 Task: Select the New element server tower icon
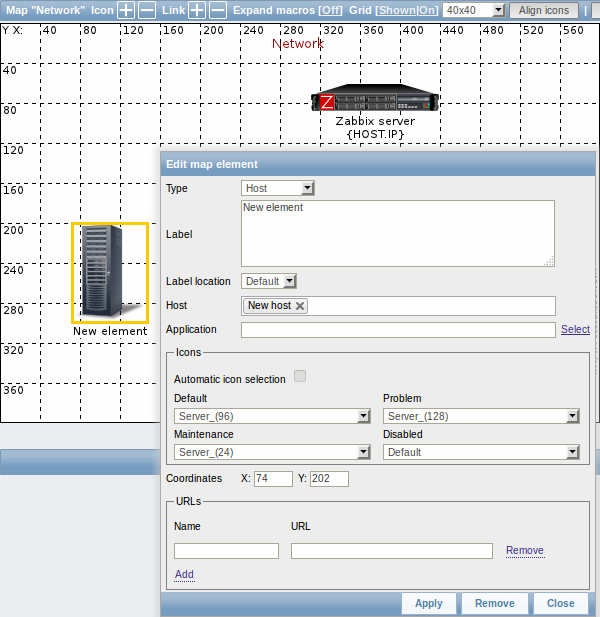(110, 272)
